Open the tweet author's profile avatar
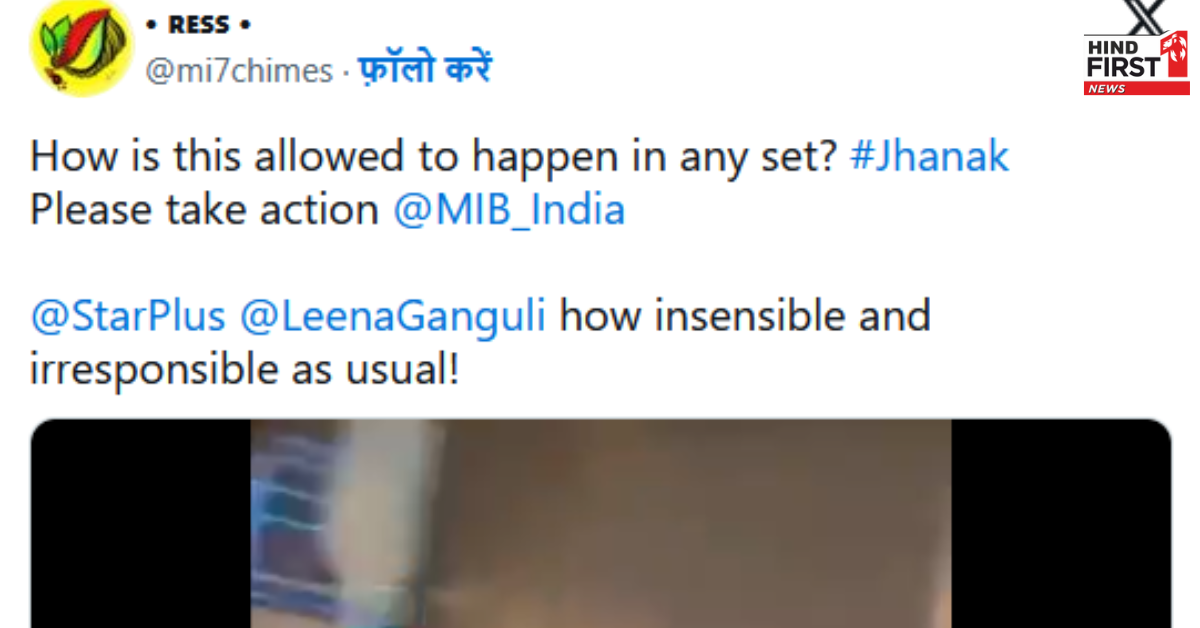The image size is (1200, 628). 82,48
